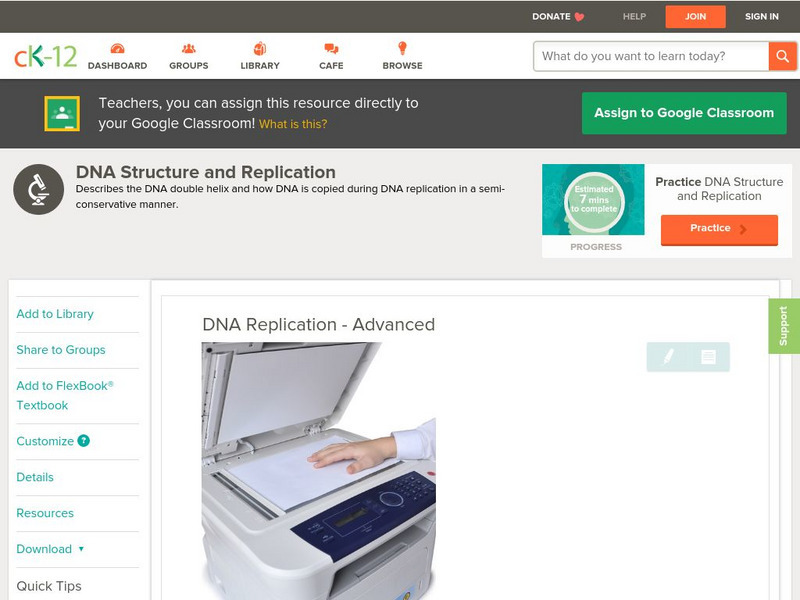Viewport: 800px width, 600px height.
Task: Click the Customize help question mark icon
Action: [x=83, y=441]
